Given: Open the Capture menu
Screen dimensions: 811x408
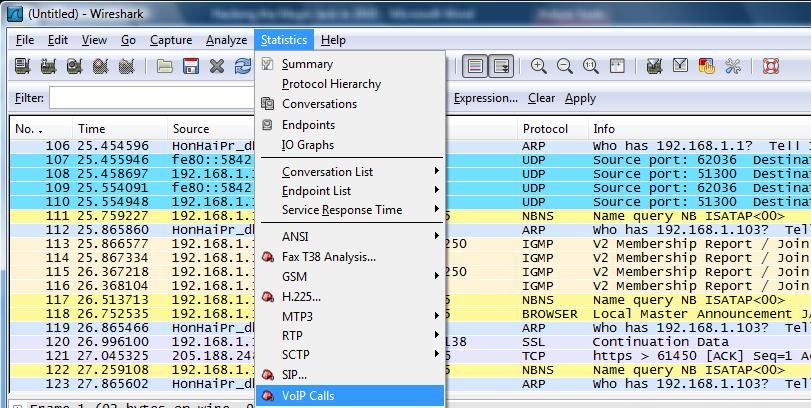Looking at the screenshot, I should tap(171, 40).
